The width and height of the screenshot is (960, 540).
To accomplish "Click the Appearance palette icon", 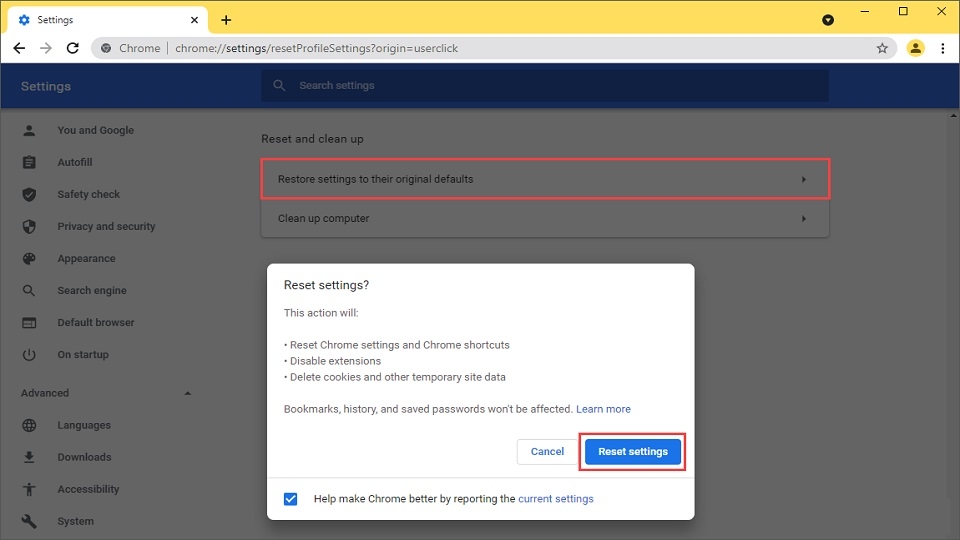I will point(29,258).
